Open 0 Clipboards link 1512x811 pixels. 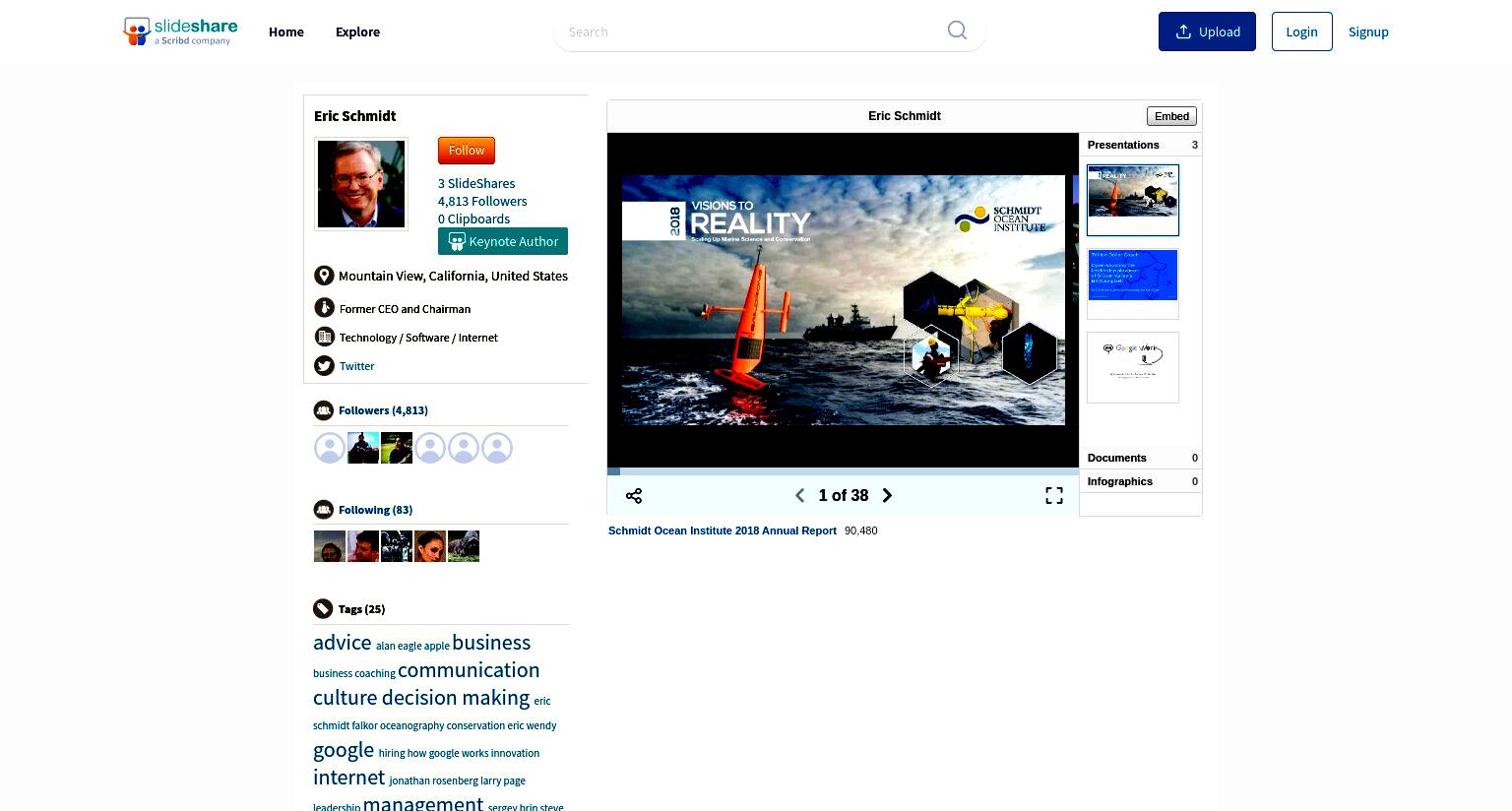(473, 218)
